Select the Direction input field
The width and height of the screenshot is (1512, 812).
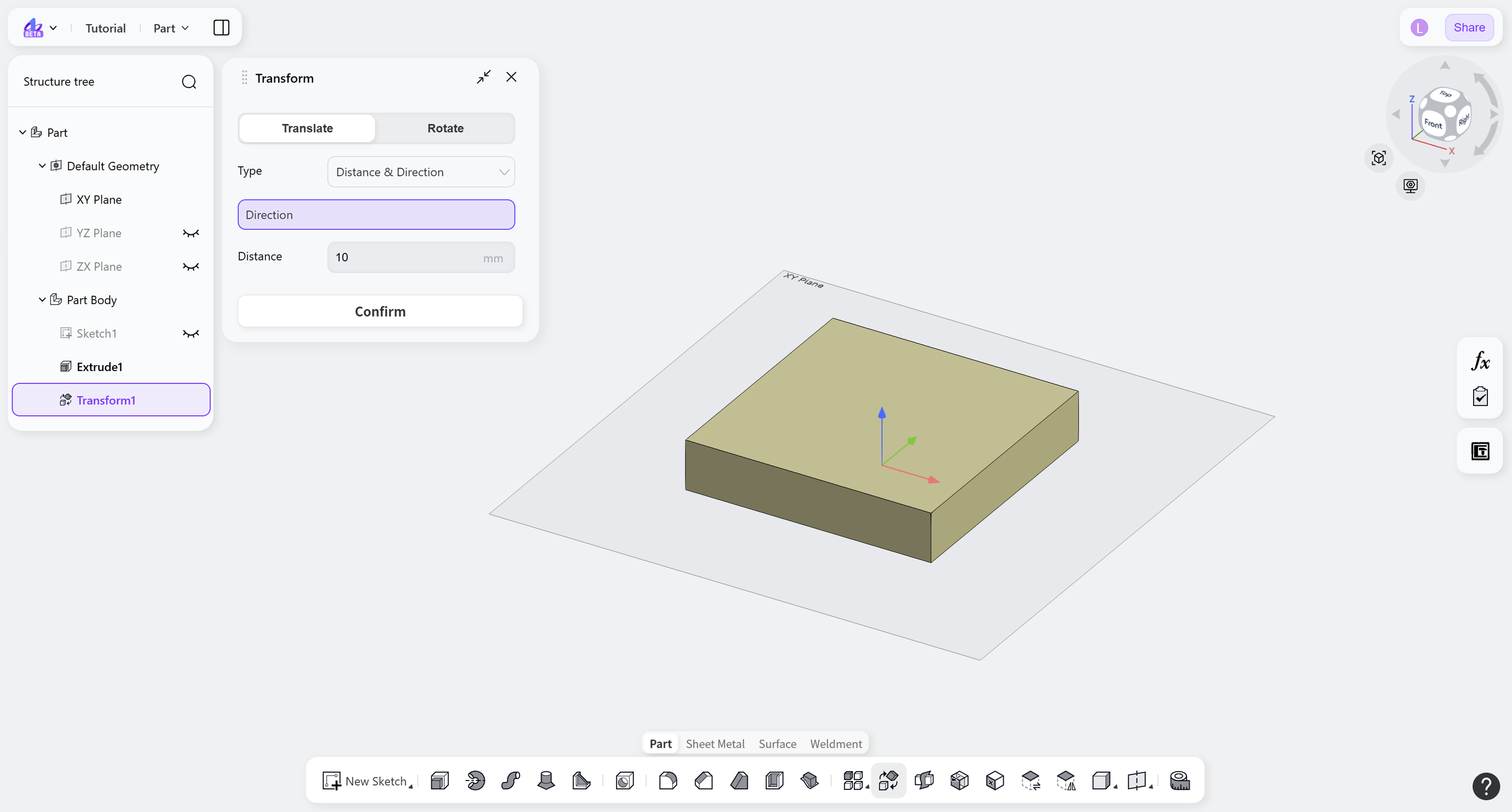point(376,215)
